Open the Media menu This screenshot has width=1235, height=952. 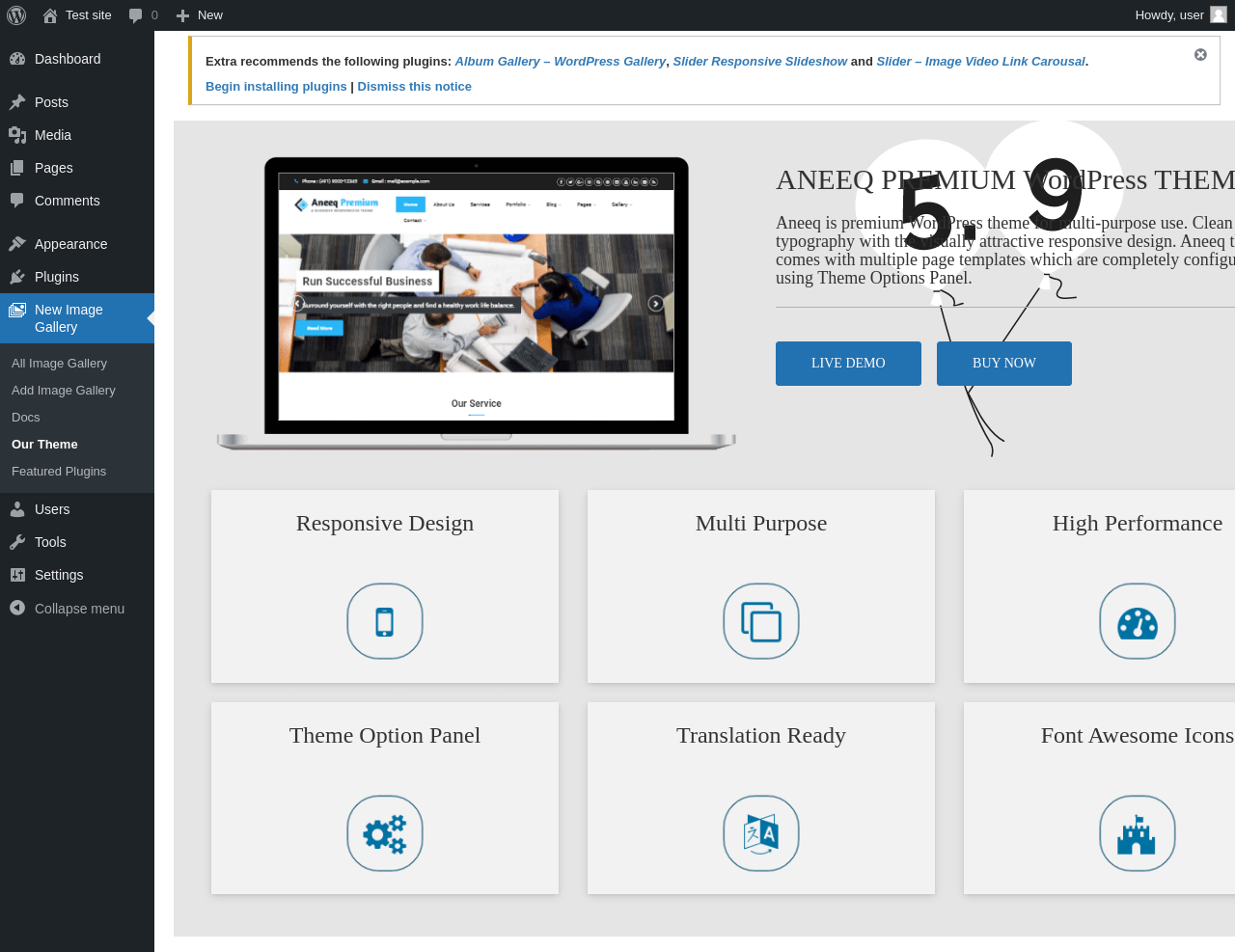tap(77, 135)
